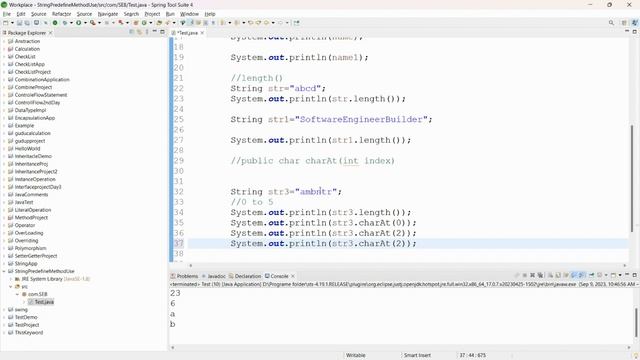Click the console vertical scrollbar
Image resolution: width=640 pixels, height=360 pixels.
[636, 322]
